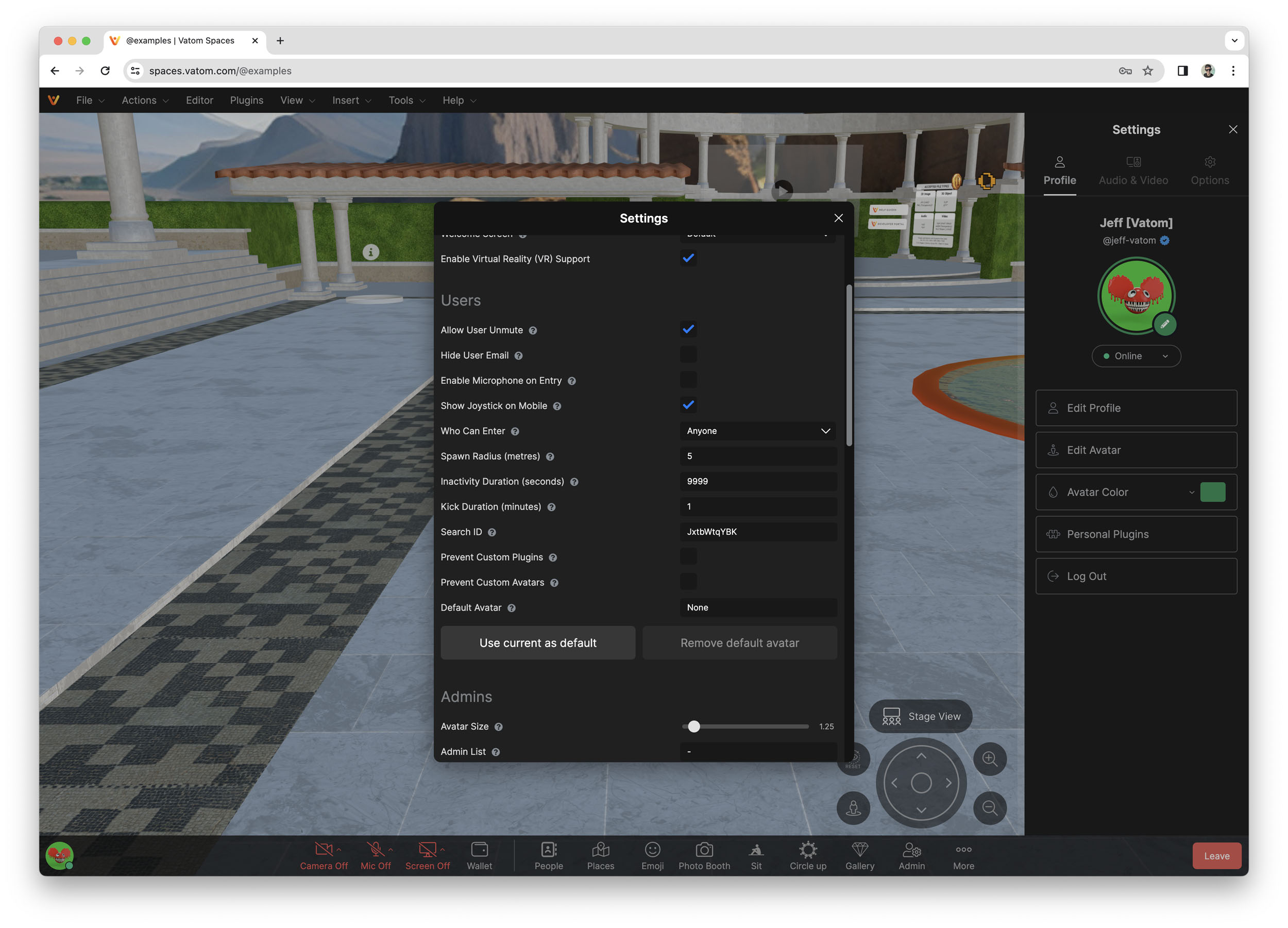Click the Sit action icon

756,850
